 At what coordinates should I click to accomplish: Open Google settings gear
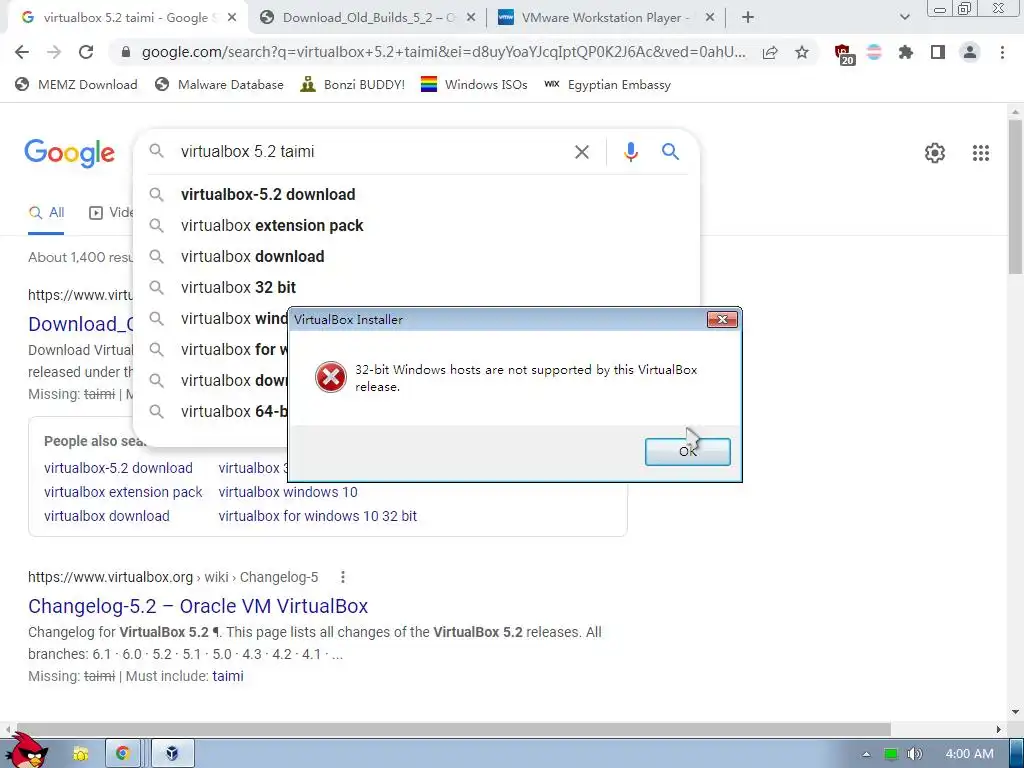[x=935, y=153]
